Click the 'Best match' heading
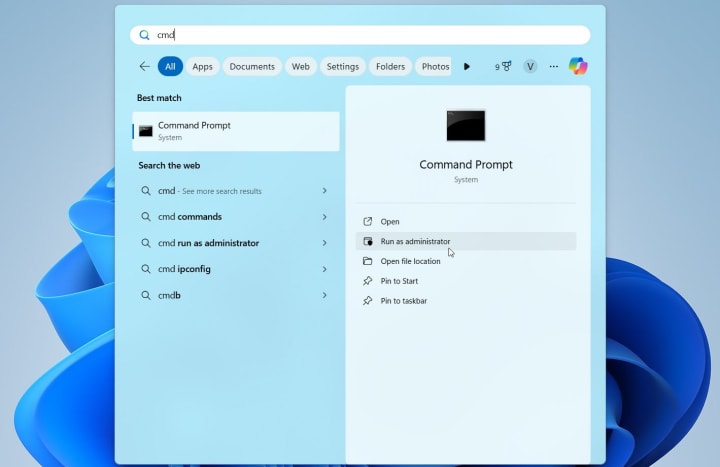The height and width of the screenshot is (467, 720). pos(159,98)
